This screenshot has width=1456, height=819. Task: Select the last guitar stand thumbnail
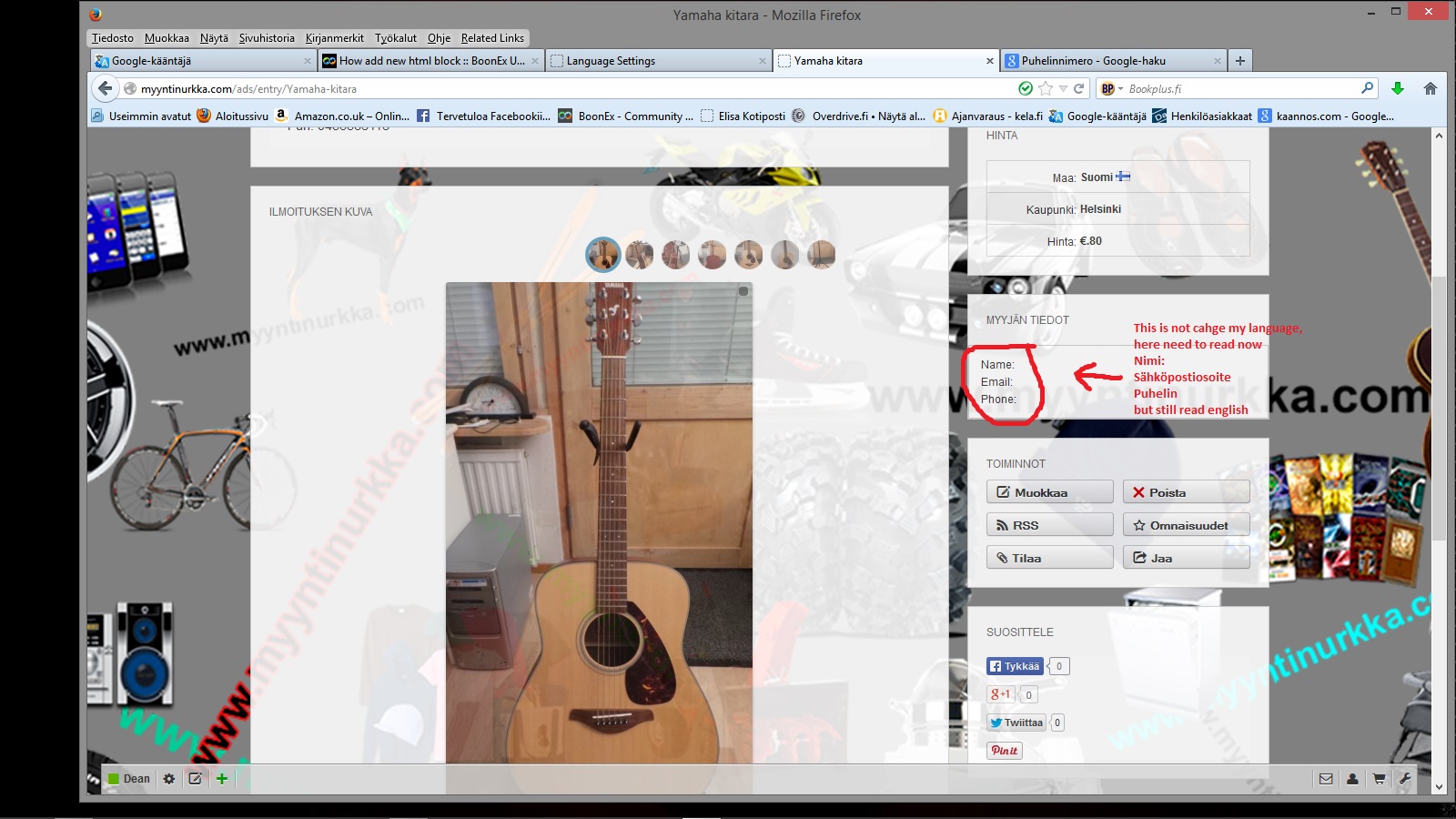(x=821, y=255)
